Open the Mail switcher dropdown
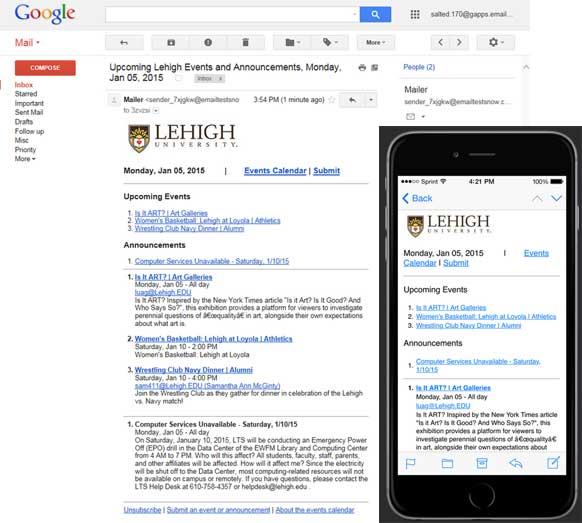Screen dimensions: 582x523 click(27, 43)
